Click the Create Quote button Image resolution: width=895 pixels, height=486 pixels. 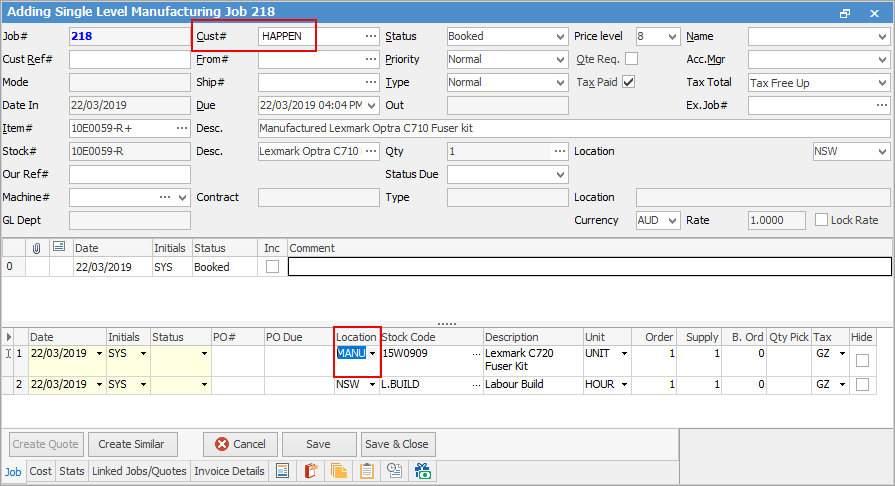point(46,444)
